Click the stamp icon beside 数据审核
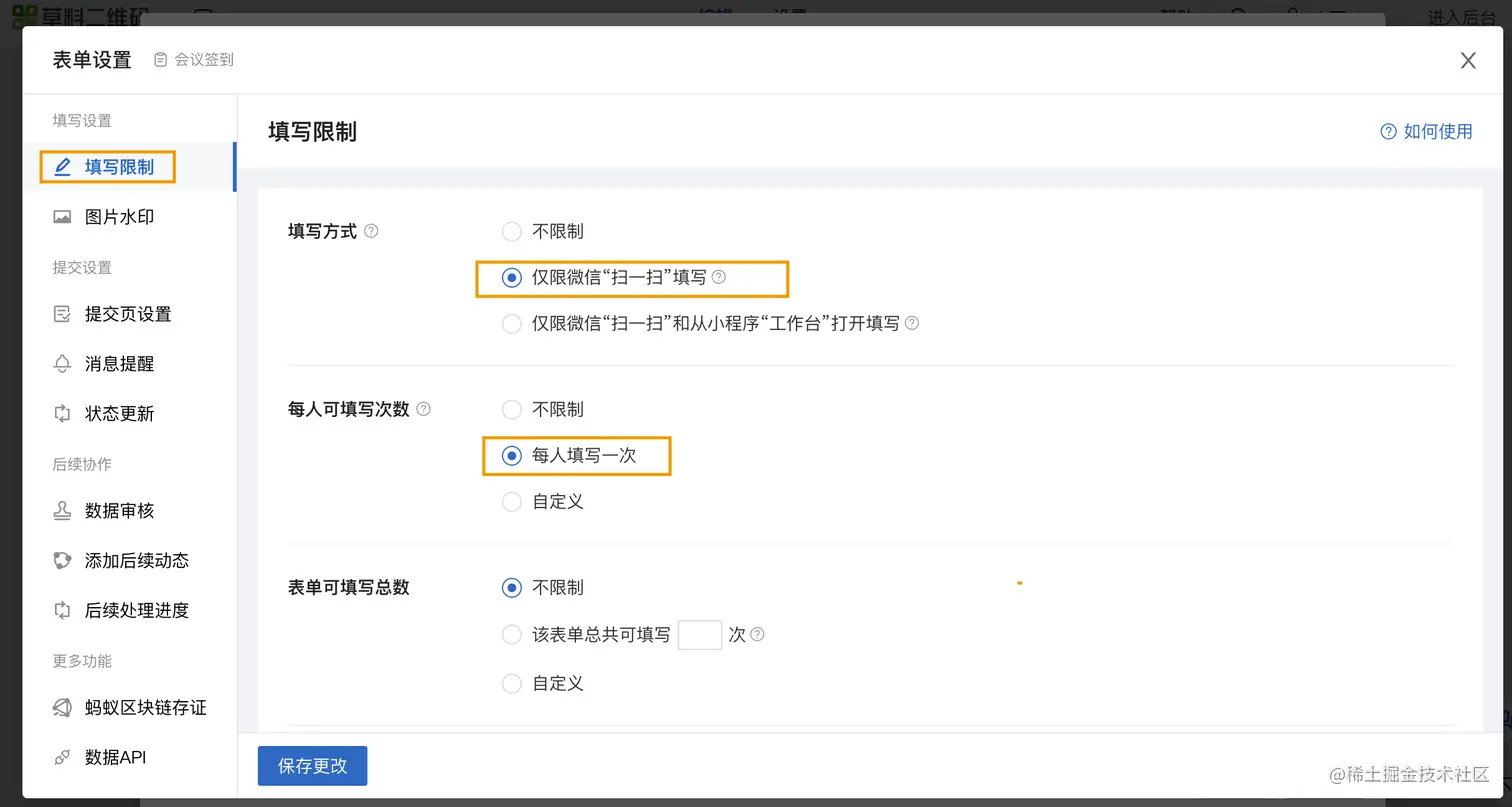Viewport: 1512px width, 807px height. [x=62, y=511]
